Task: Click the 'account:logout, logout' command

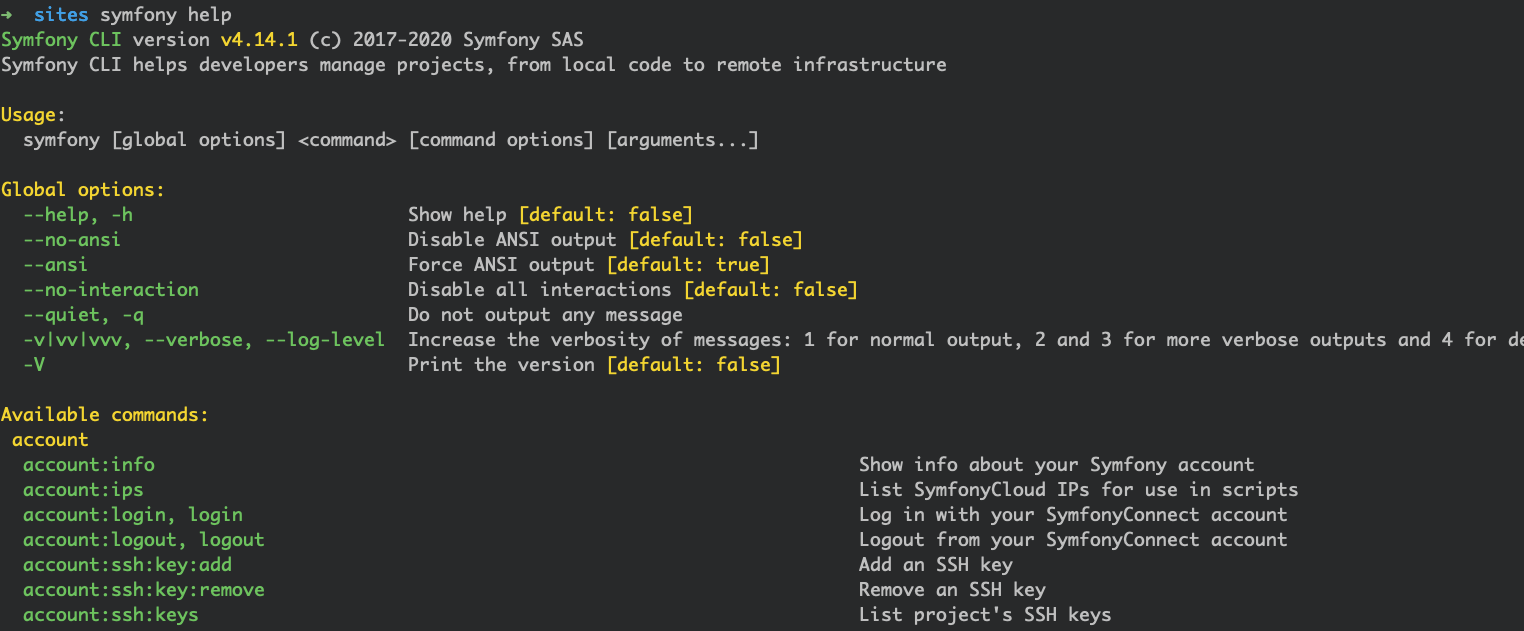Action: (x=144, y=540)
